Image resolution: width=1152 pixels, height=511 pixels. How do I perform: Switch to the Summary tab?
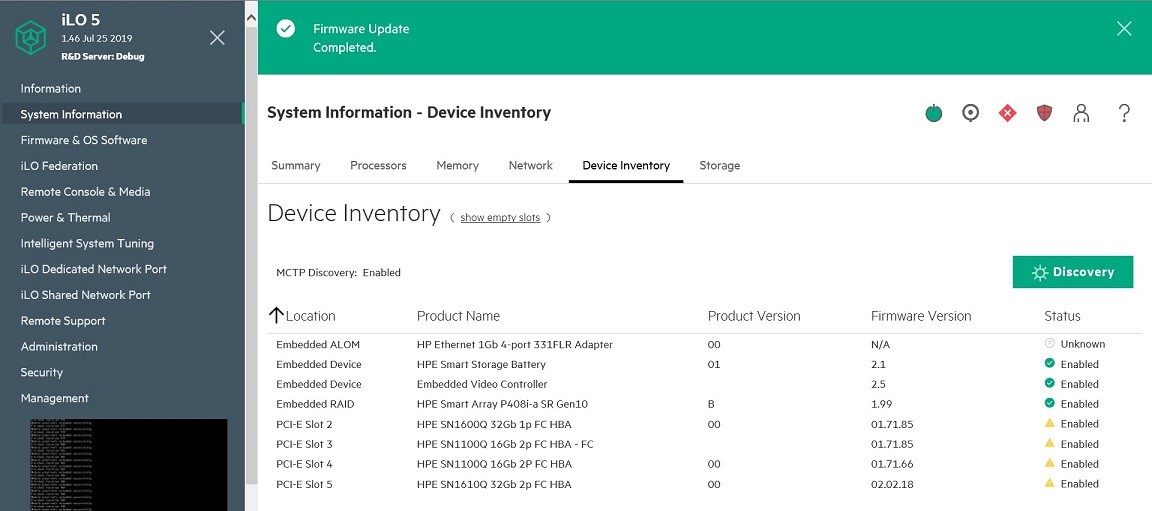295,165
